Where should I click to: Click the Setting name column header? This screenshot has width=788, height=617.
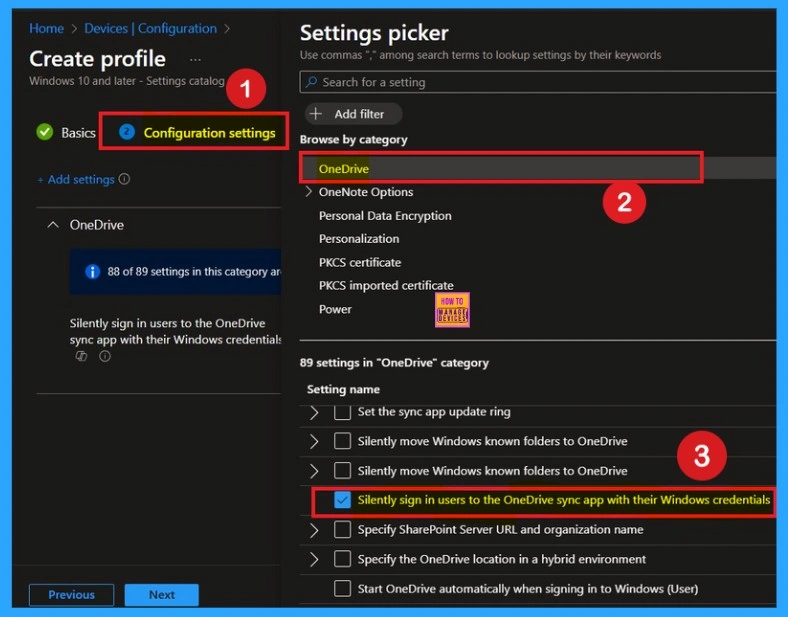(343, 389)
